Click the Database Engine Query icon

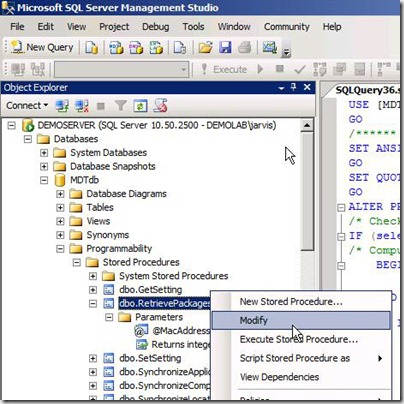pyautogui.click(x=91, y=47)
